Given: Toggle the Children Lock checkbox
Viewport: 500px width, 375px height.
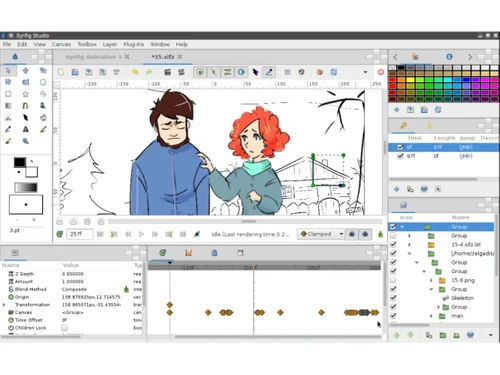Looking at the screenshot, I should point(65,328).
